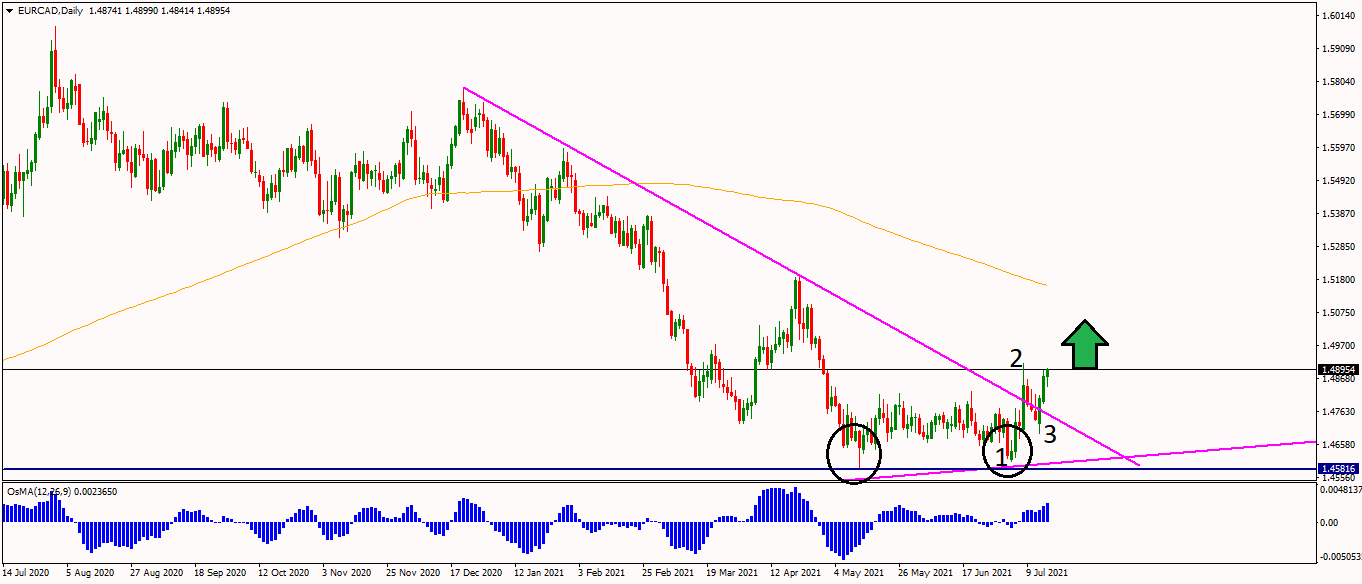Click the 1.60174 price axis label
1362x584 pixels.
[1336, 16]
